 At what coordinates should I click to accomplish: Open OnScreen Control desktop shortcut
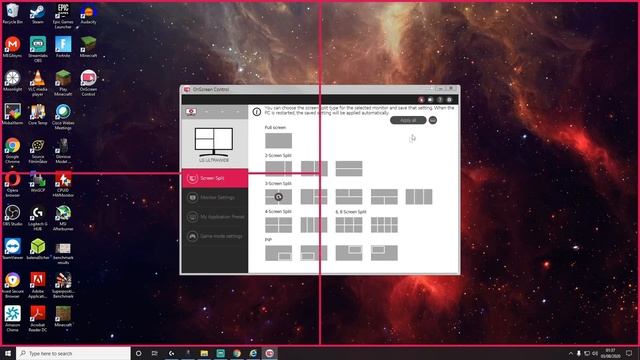[x=88, y=83]
